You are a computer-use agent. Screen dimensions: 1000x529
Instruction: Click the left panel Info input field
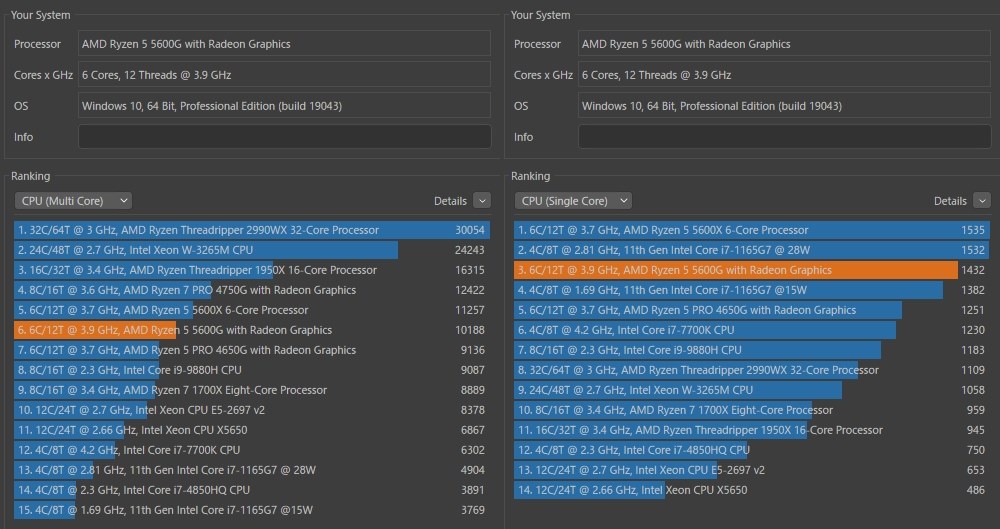coord(284,137)
